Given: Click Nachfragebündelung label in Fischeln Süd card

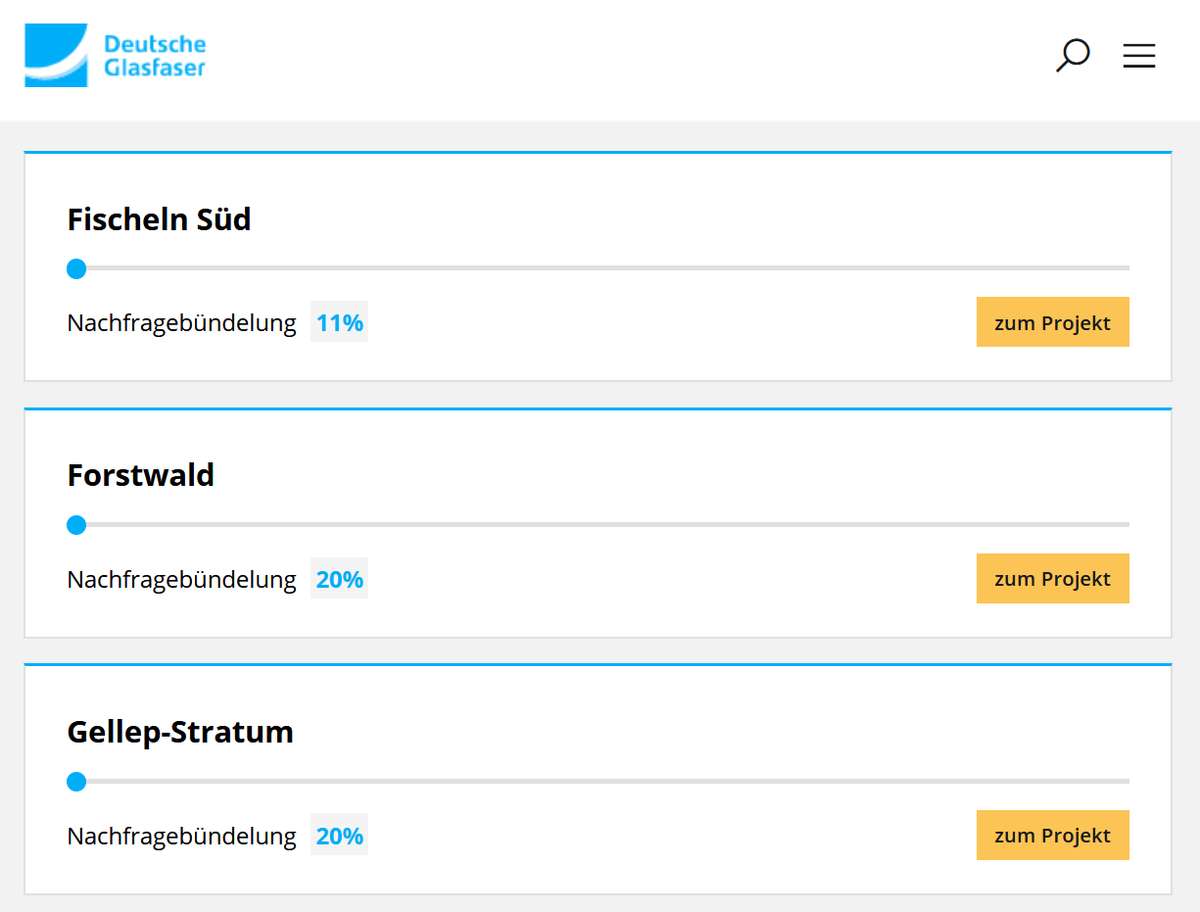Looking at the screenshot, I should tap(182, 323).
